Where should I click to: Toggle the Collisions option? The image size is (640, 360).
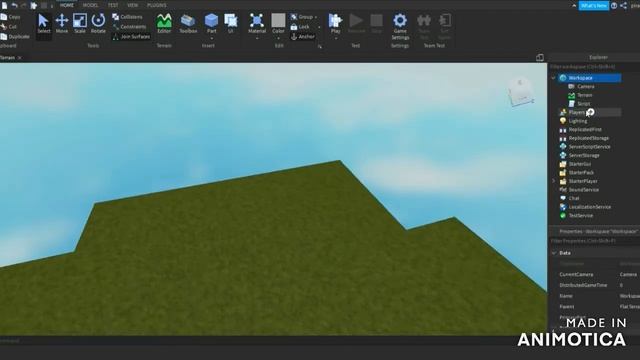[127, 17]
